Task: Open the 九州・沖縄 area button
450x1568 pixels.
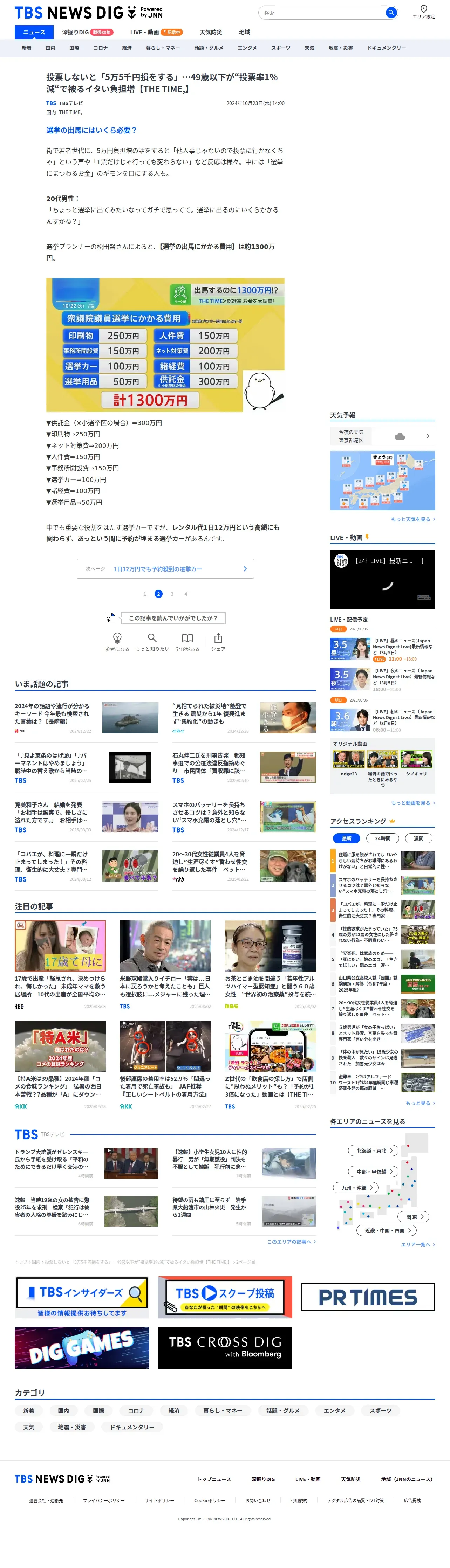Action: click(356, 1188)
